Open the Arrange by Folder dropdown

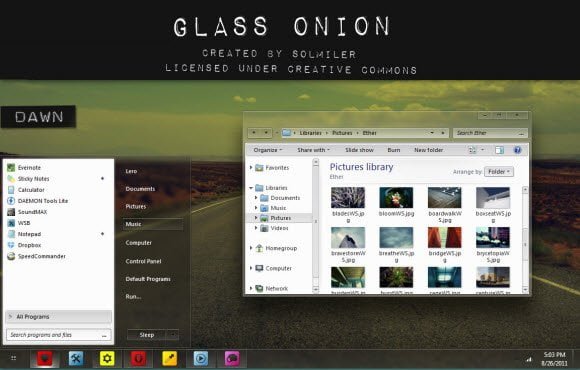[x=499, y=172]
